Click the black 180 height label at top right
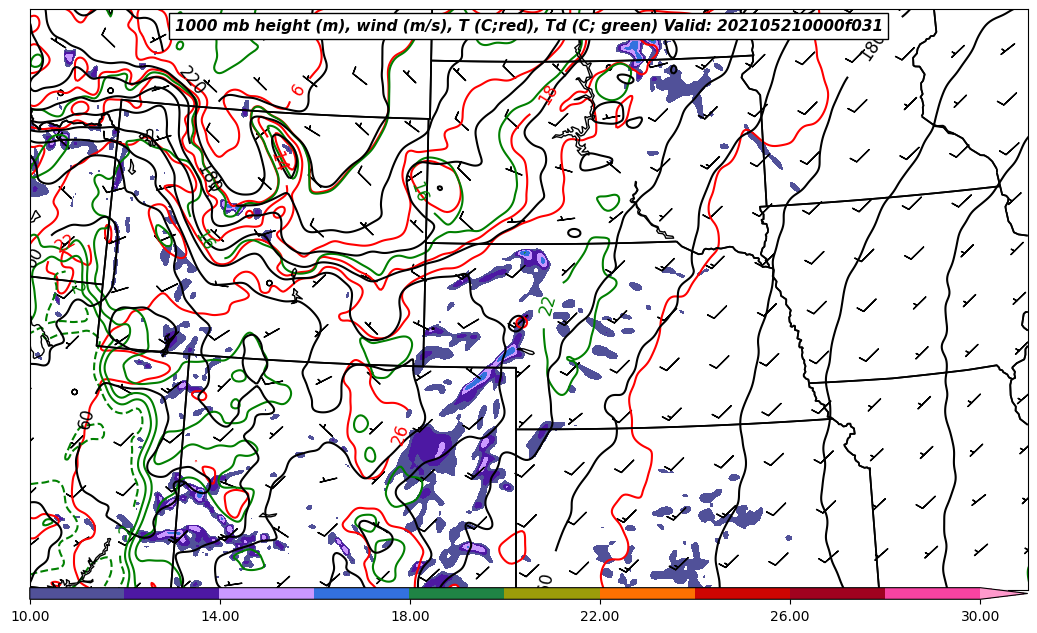The height and width of the screenshot is (633, 1037). 871,48
